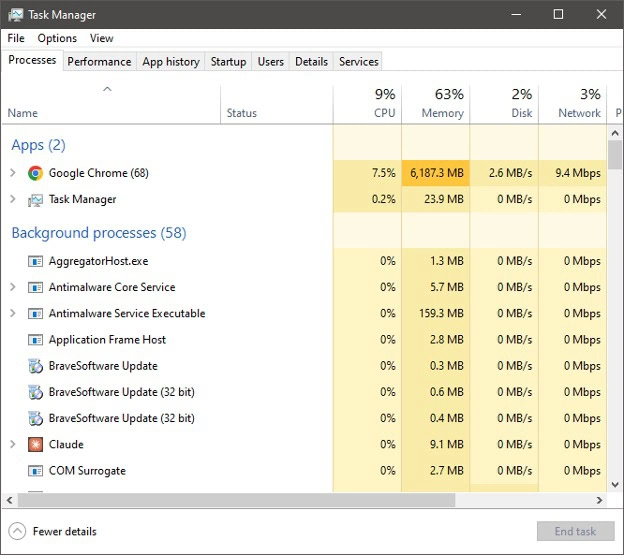Viewport: 624px width, 556px height.
Task: Sort by the Name column header
Action: point(111,104)
